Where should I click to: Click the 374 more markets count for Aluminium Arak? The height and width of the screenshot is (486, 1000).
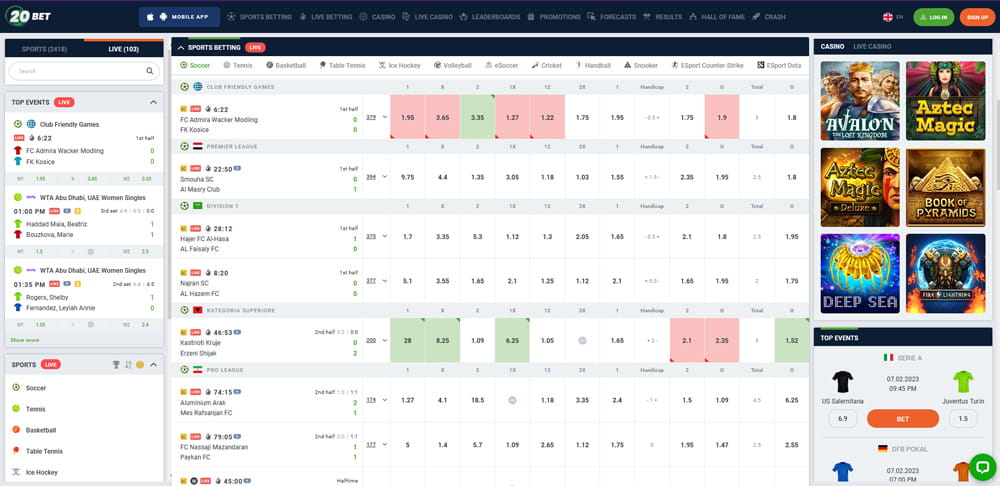point(371,401)
